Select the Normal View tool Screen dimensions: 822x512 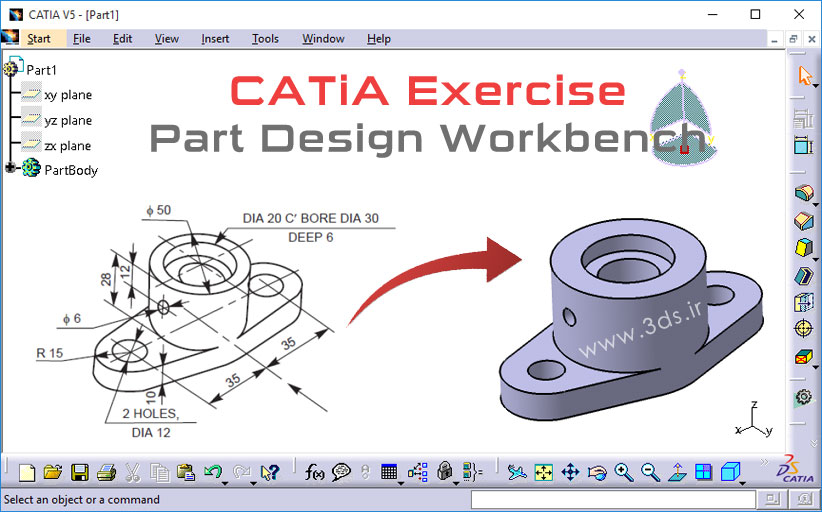pyautogui.click(x=677, y=473)
